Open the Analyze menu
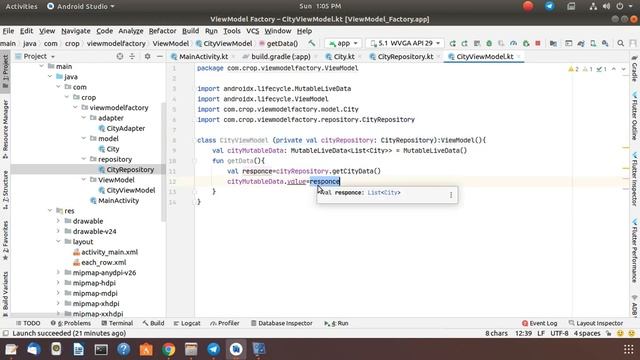 [131, 31]
